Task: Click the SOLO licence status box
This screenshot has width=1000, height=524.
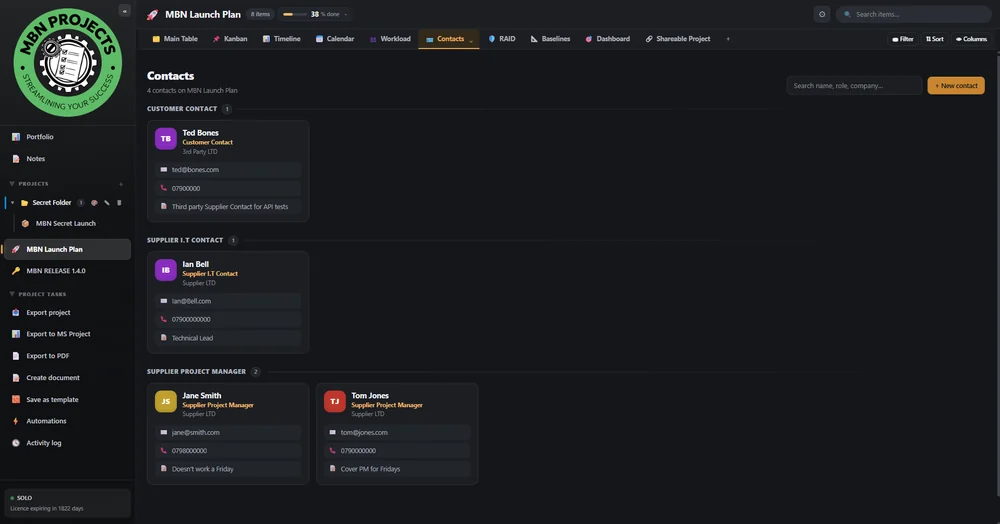Action: point(67,503)
